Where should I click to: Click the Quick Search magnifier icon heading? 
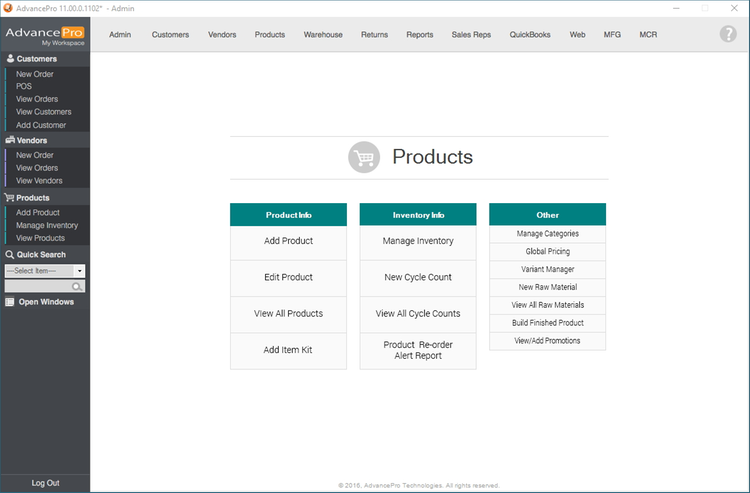tap(10, 254)
